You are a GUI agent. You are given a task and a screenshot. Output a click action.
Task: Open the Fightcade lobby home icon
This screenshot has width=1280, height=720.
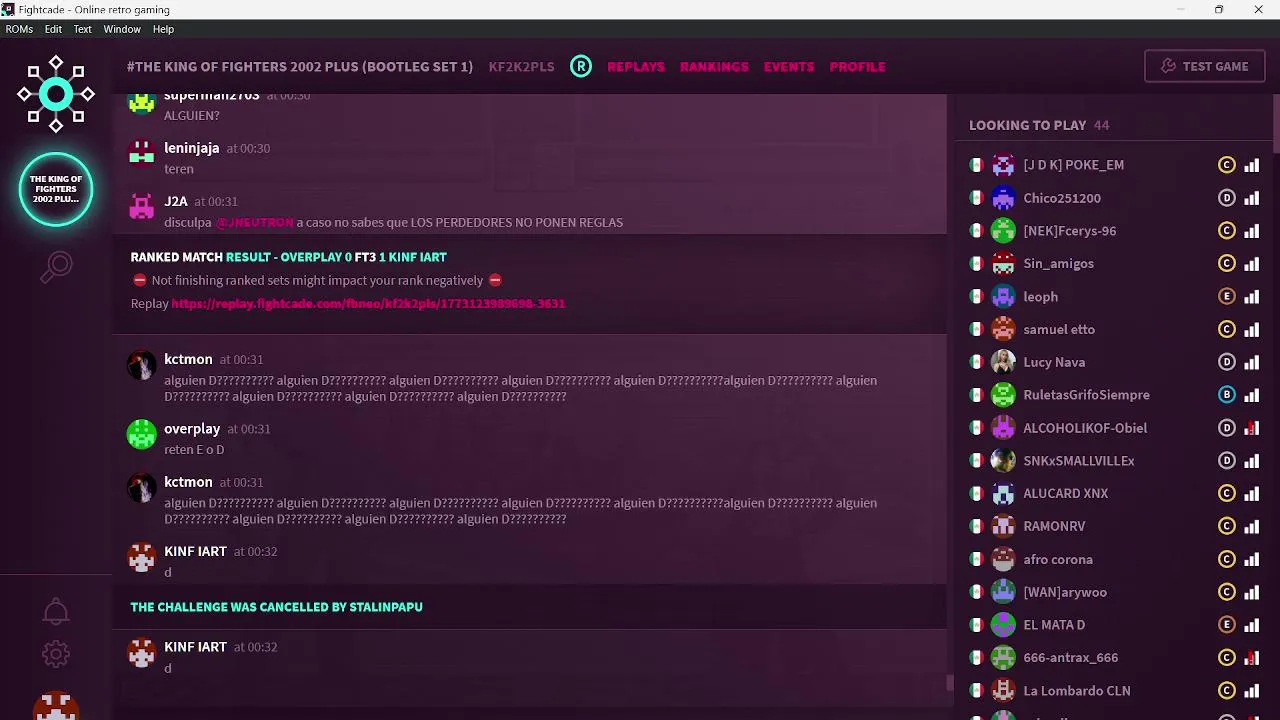coord(56,95)
